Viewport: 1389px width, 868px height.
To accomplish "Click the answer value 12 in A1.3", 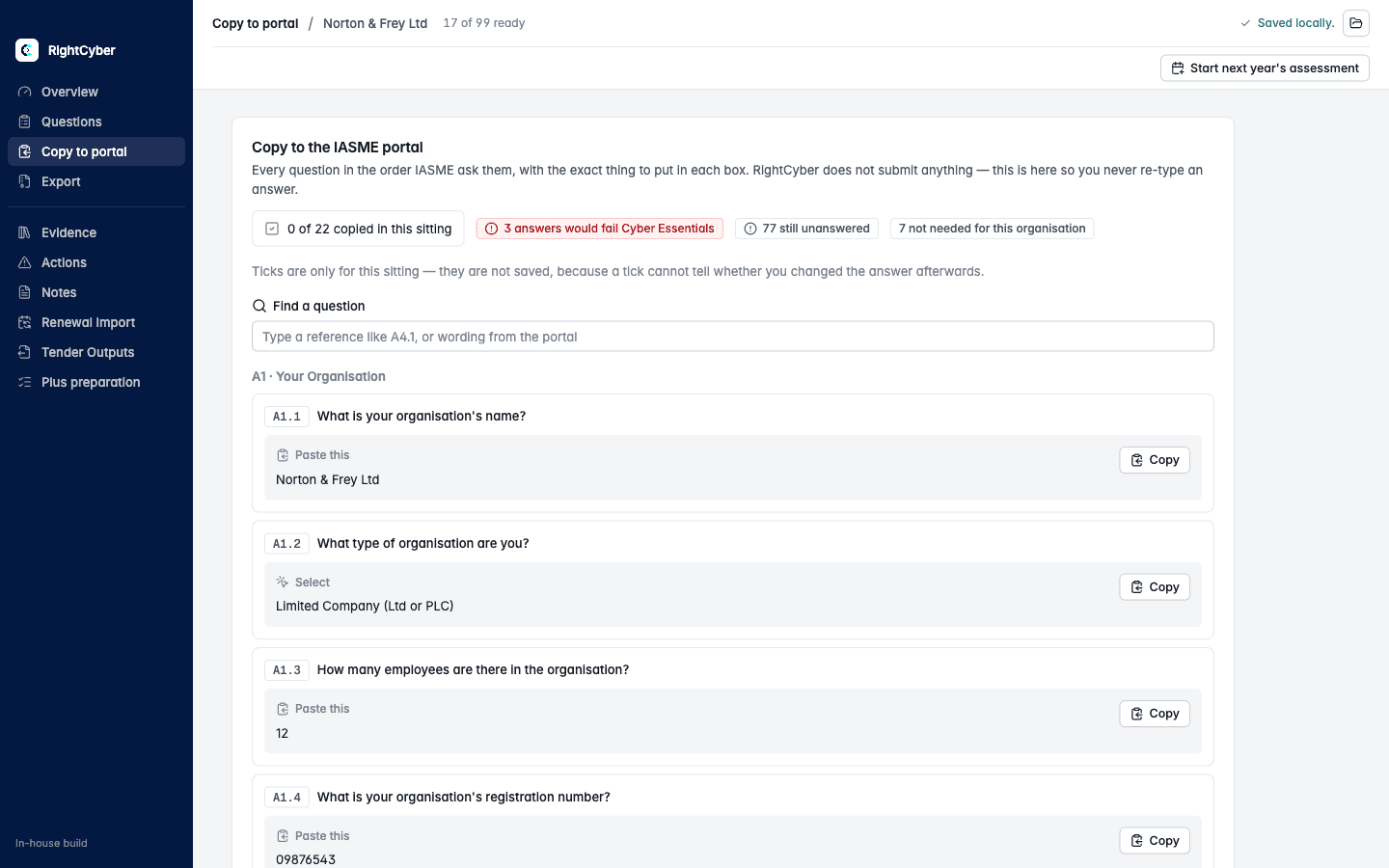I will 282,733.
